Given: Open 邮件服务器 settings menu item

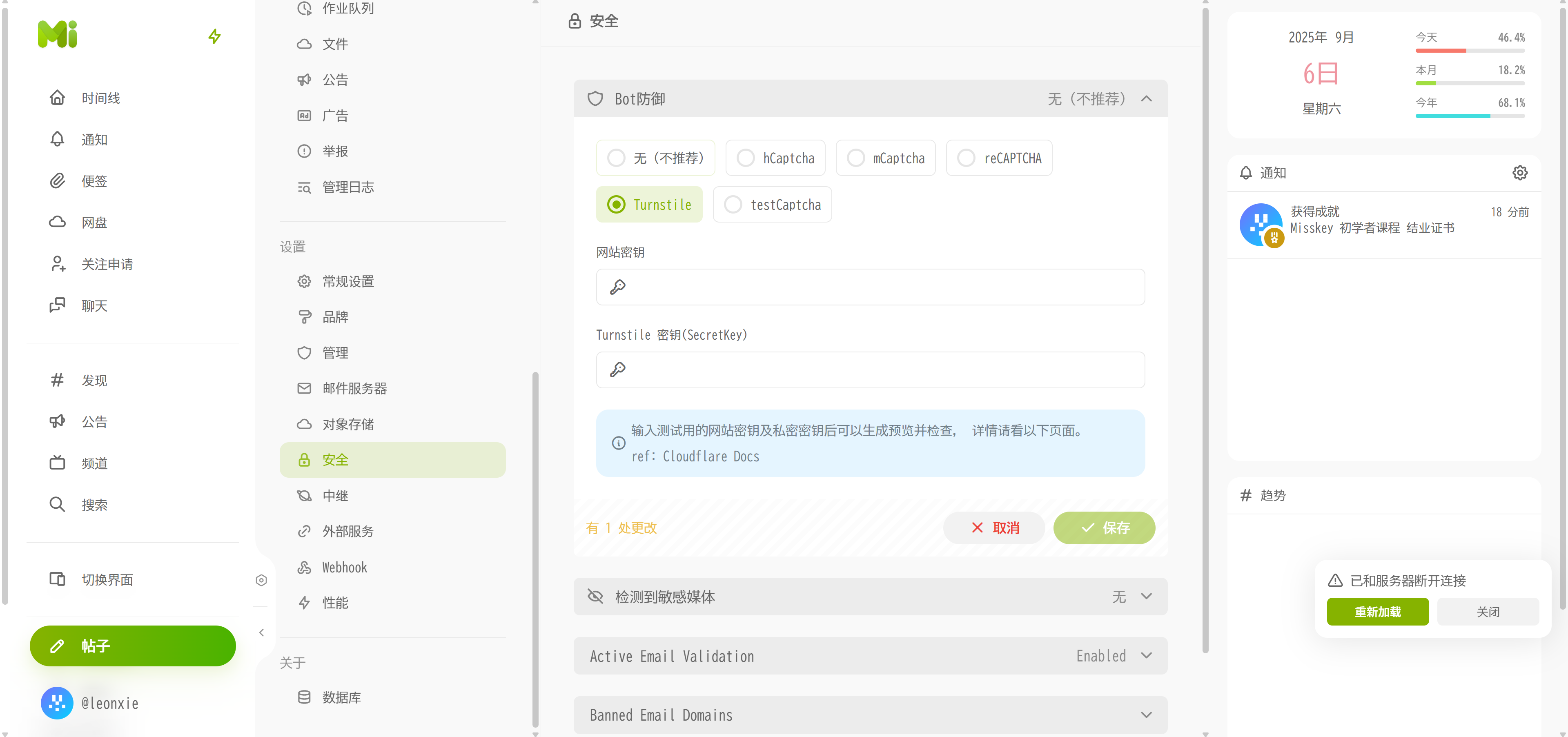Looking at the screenshot, I should pos(354,388).
